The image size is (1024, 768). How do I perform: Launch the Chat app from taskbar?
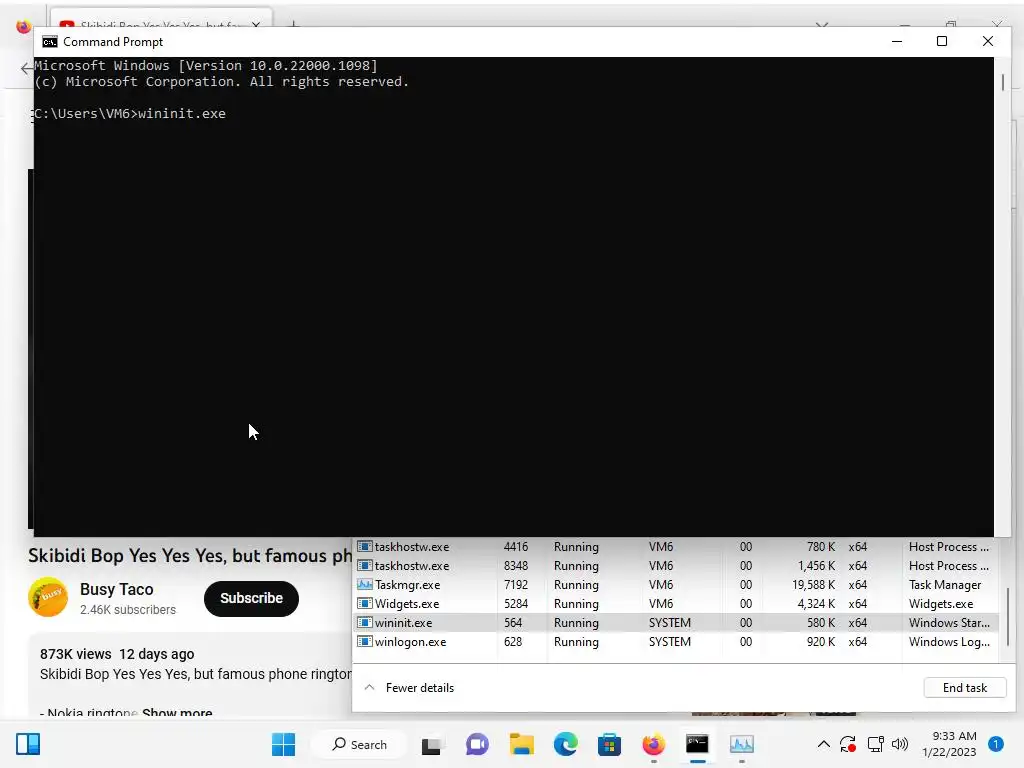[477, 744]
